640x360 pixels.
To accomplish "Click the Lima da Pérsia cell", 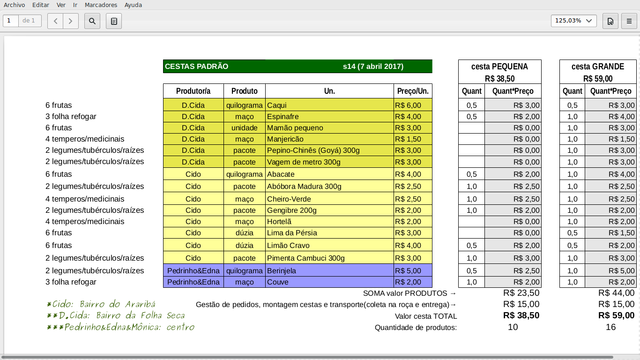I will click(x=329, y=233).
